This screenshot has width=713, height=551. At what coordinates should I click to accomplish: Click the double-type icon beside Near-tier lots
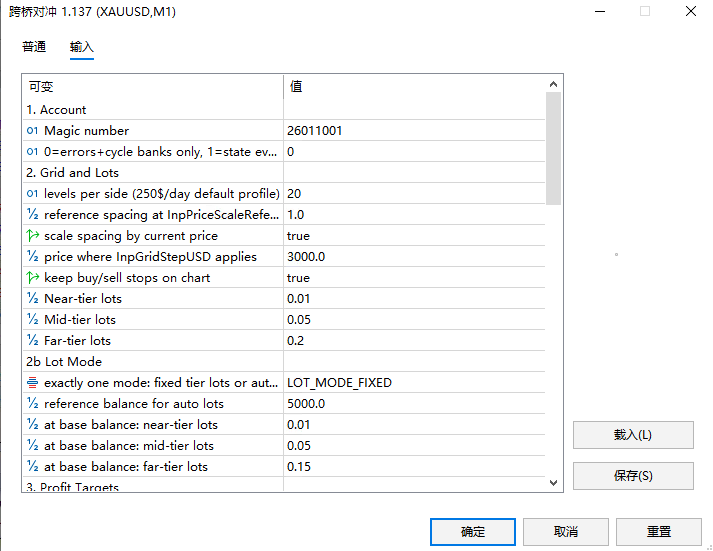(32, 298)
